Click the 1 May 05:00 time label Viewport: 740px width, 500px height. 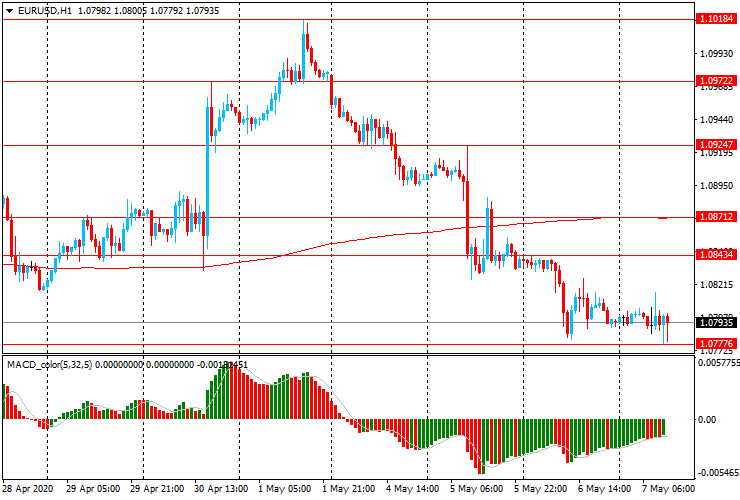285,488
